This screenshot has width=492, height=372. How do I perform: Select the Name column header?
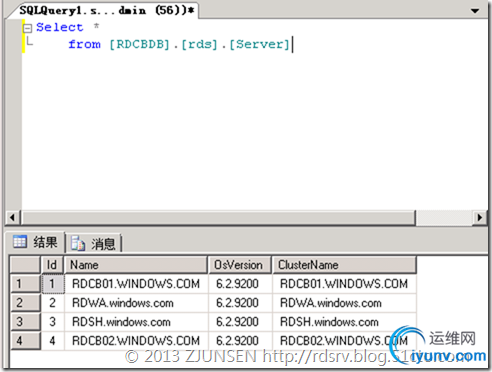[x=136, y=265]
